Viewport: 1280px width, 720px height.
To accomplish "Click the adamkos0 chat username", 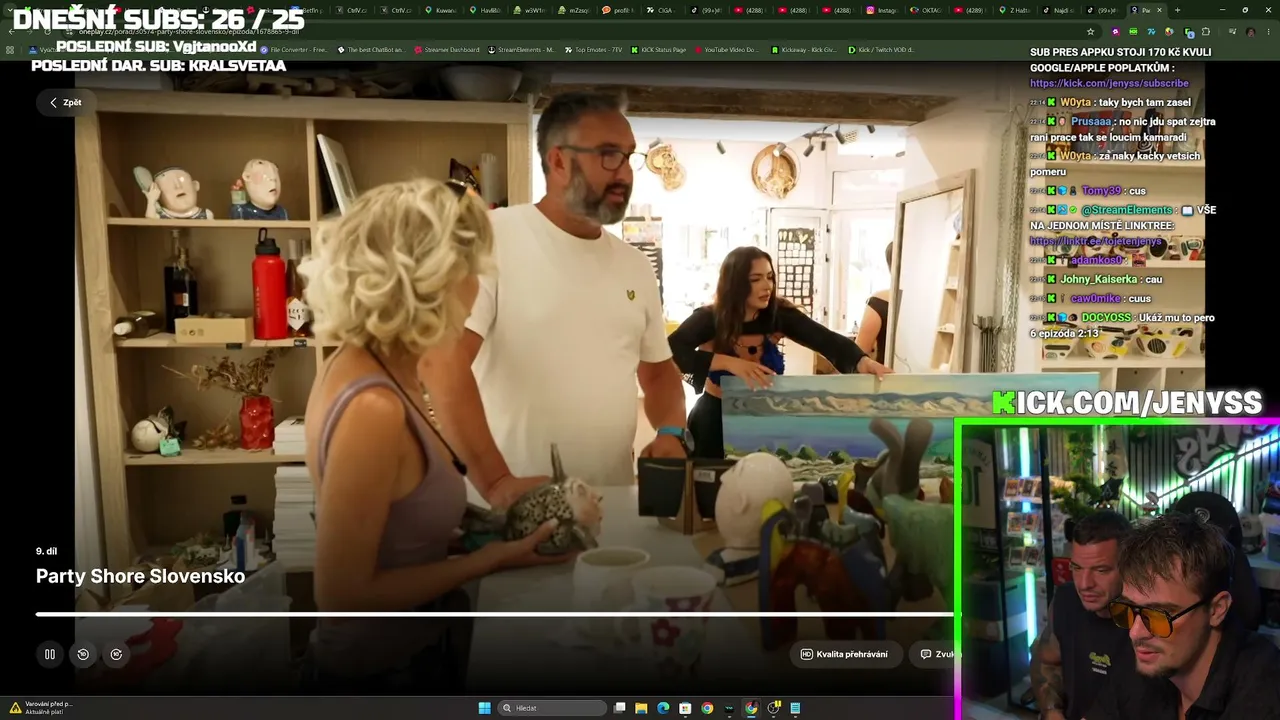I will tap(1097, 260).
